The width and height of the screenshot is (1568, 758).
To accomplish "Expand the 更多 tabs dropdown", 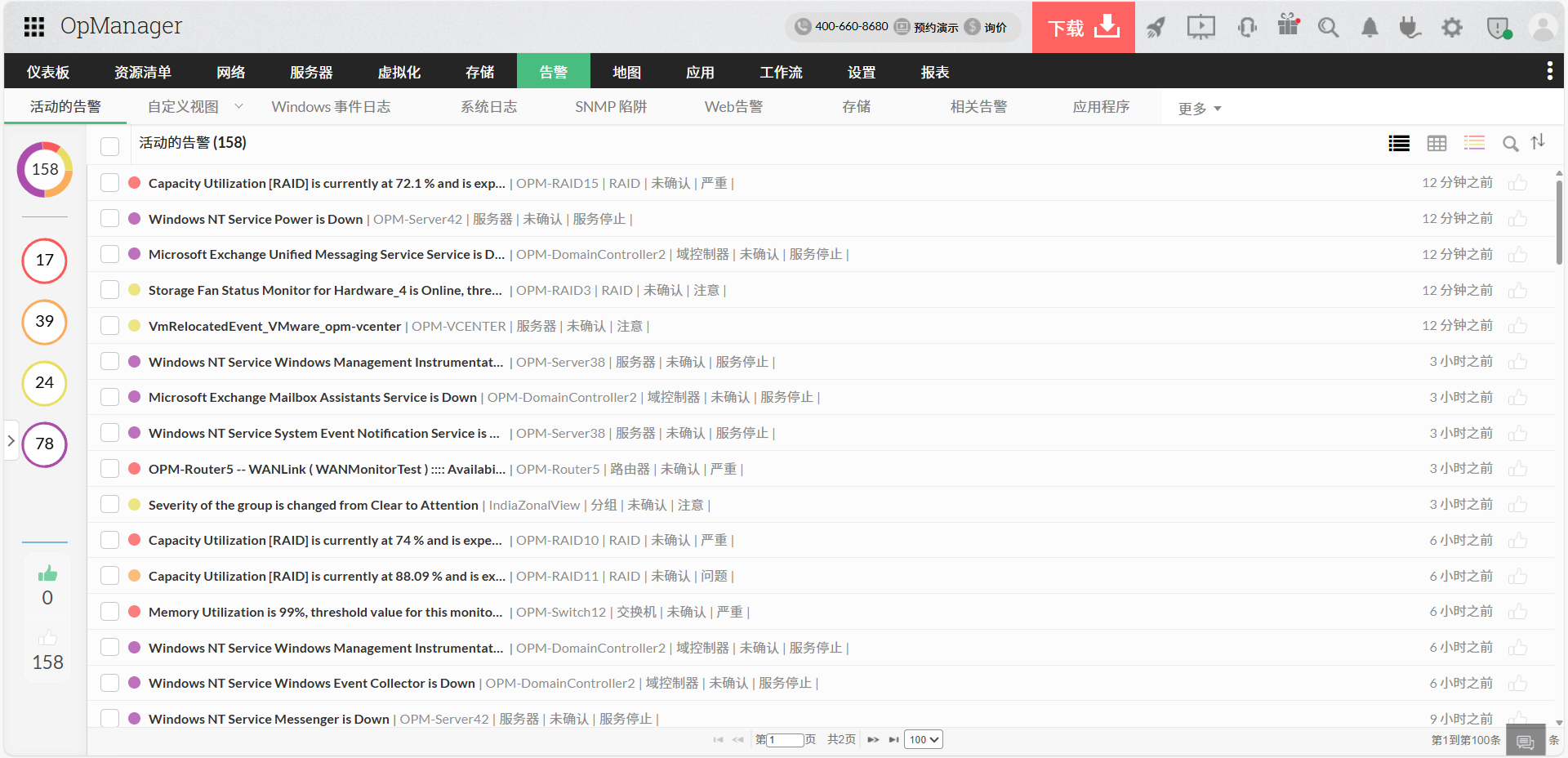I will click(1199, 109).
